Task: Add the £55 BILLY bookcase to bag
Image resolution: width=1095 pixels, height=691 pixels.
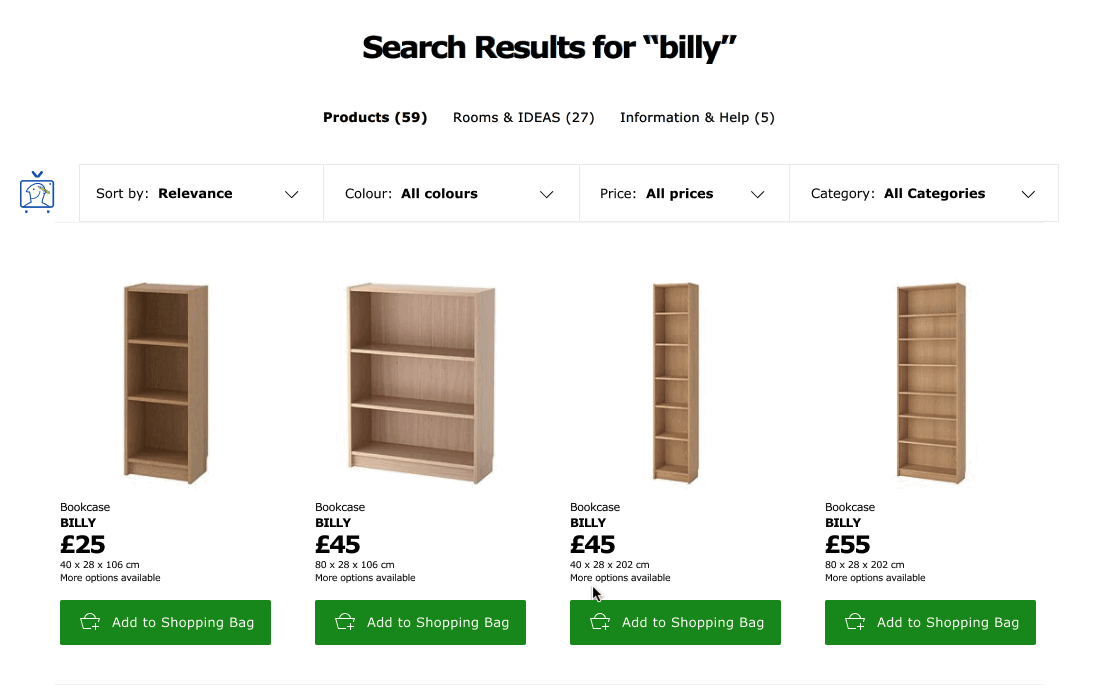Action: 930,622
